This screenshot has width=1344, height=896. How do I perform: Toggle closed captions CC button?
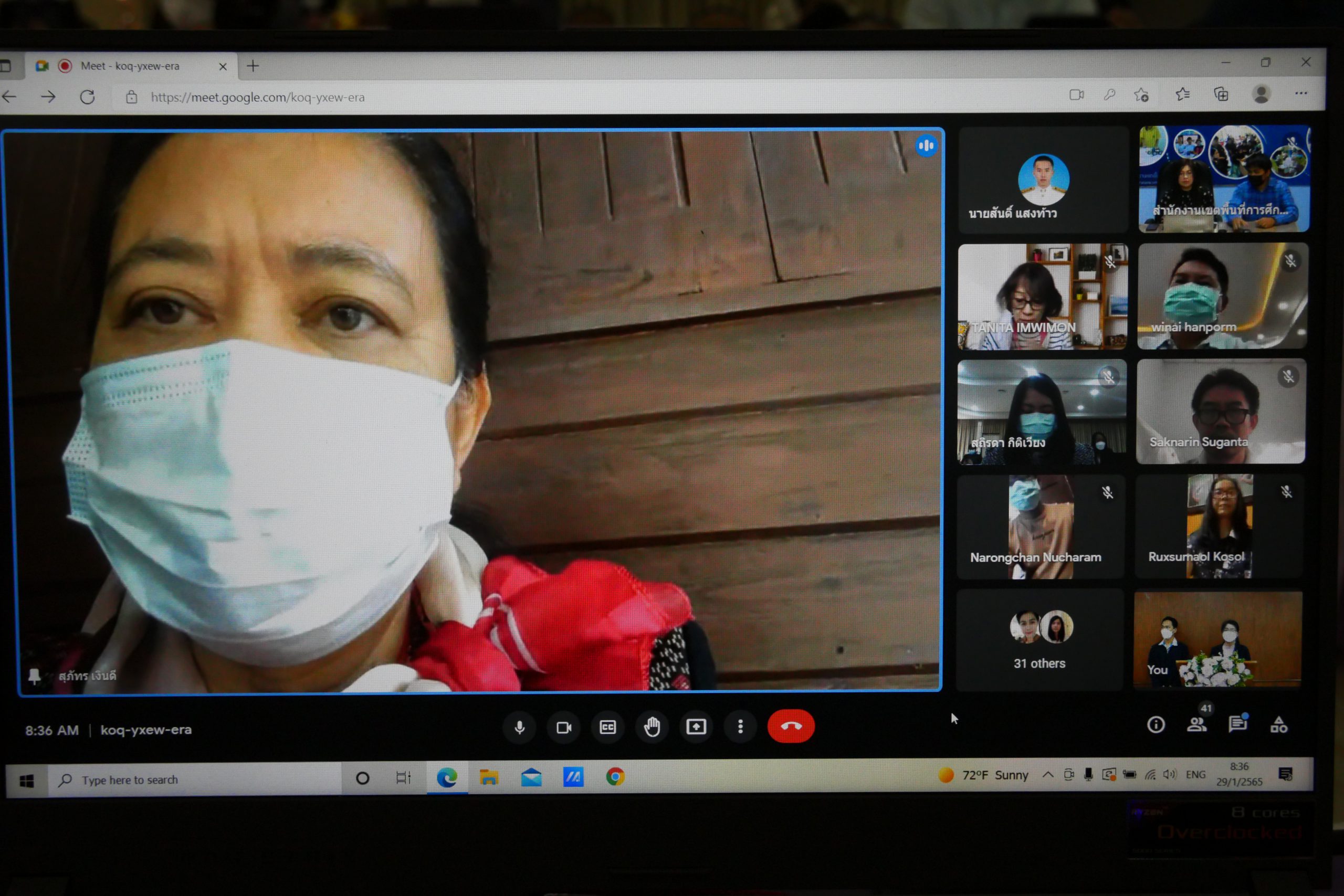pyautogui.click(x=607, y=728)
